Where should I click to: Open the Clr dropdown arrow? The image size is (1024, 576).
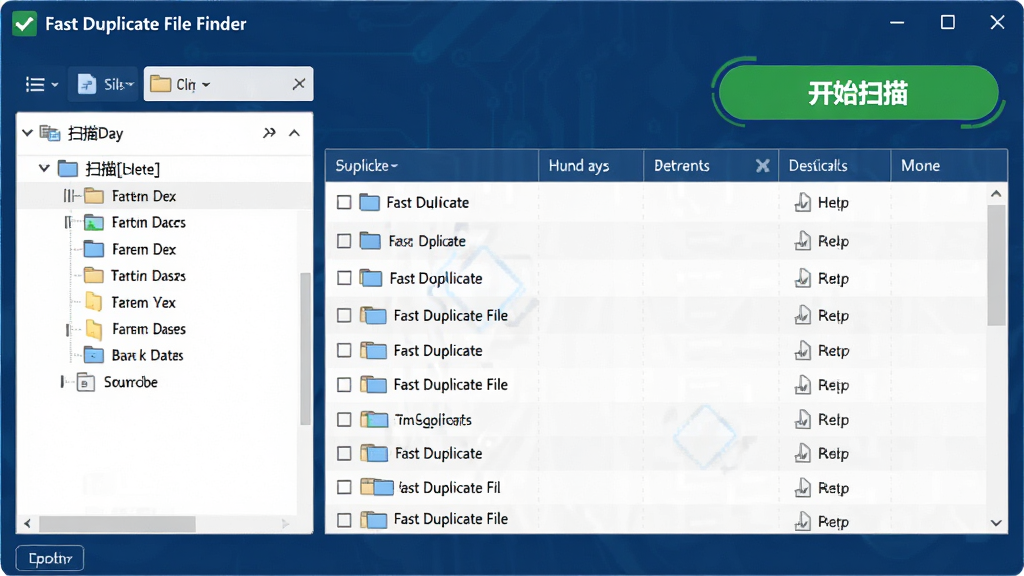point(206,84)
